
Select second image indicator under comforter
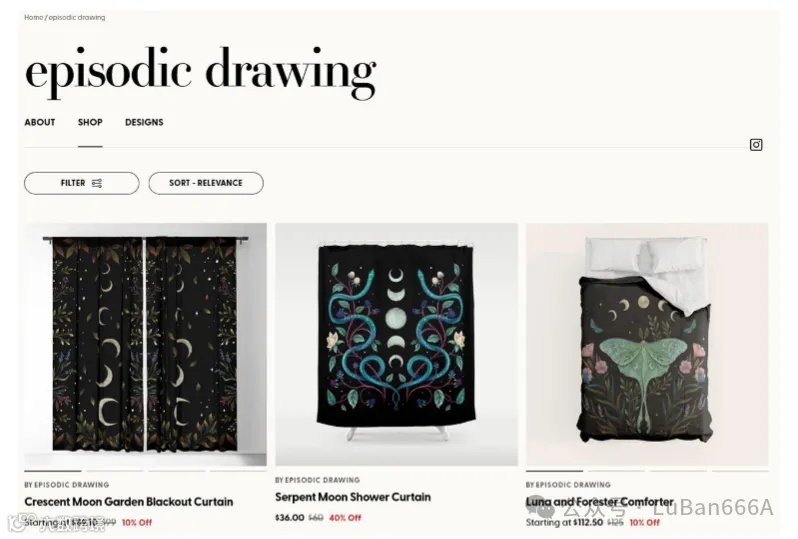click(616, 471)
